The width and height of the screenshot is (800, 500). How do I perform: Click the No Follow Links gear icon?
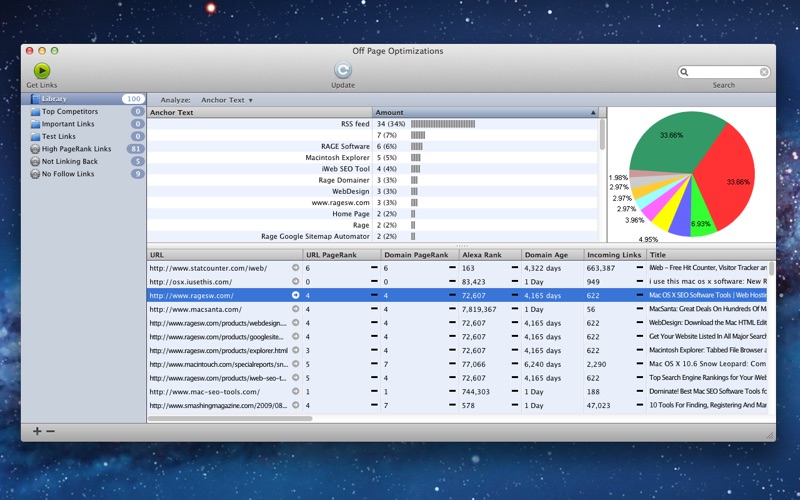tap(35, 174)
